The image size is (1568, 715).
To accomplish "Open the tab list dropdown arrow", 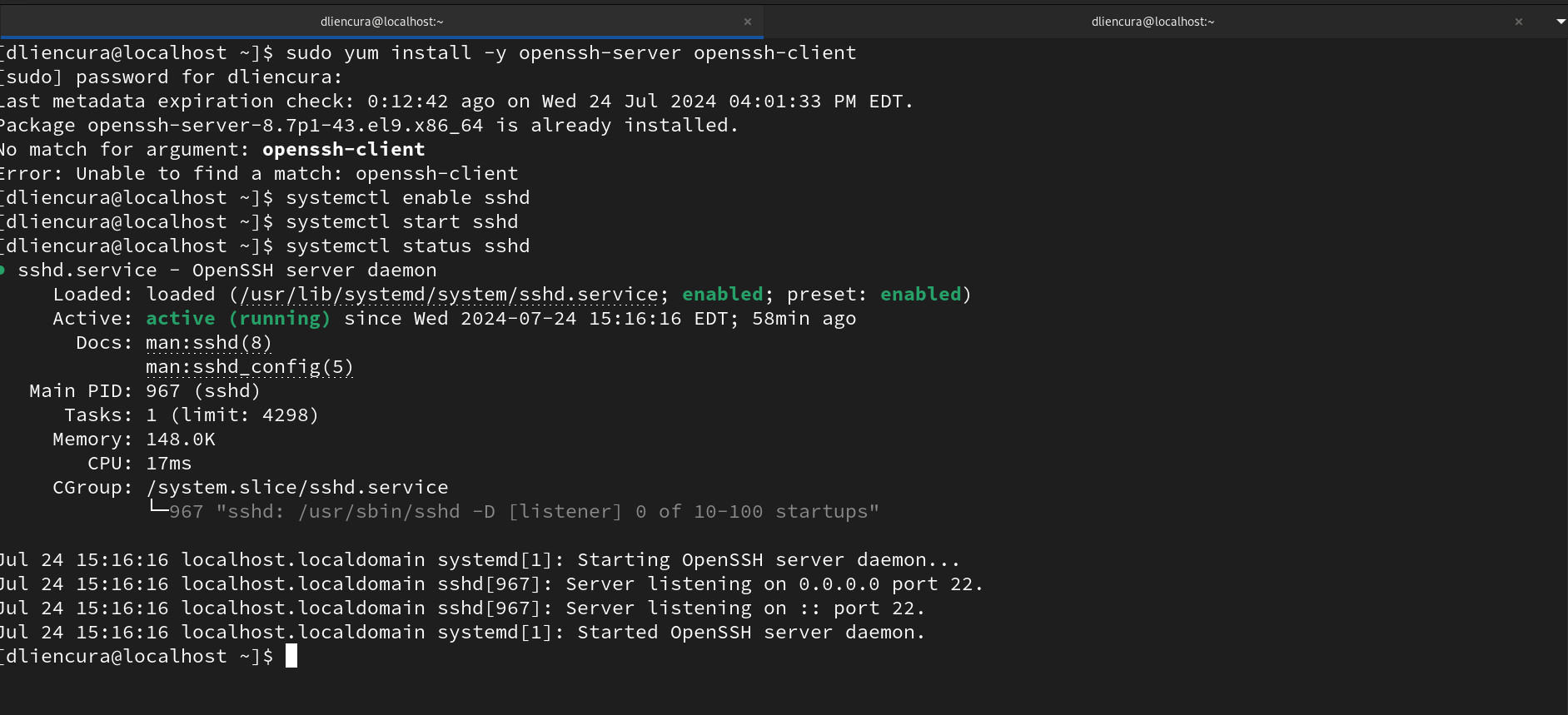I will tap(1561, 22).
